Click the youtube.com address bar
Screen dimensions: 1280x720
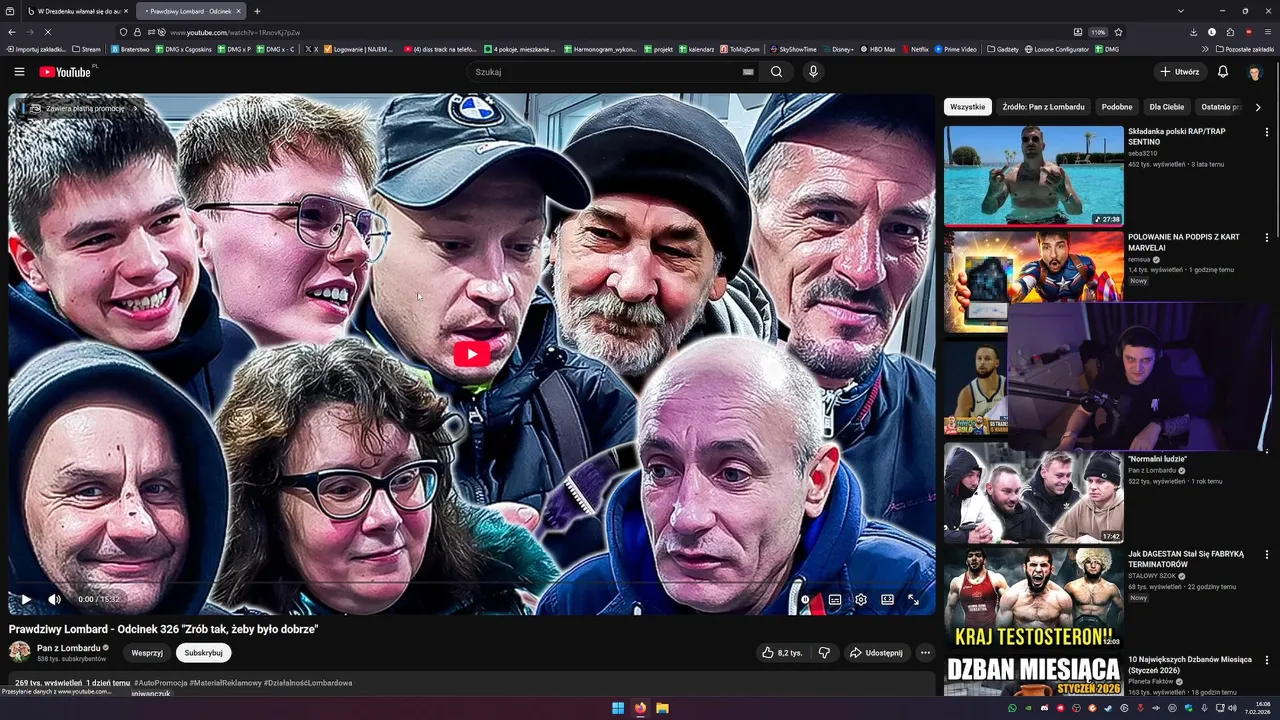600,32
